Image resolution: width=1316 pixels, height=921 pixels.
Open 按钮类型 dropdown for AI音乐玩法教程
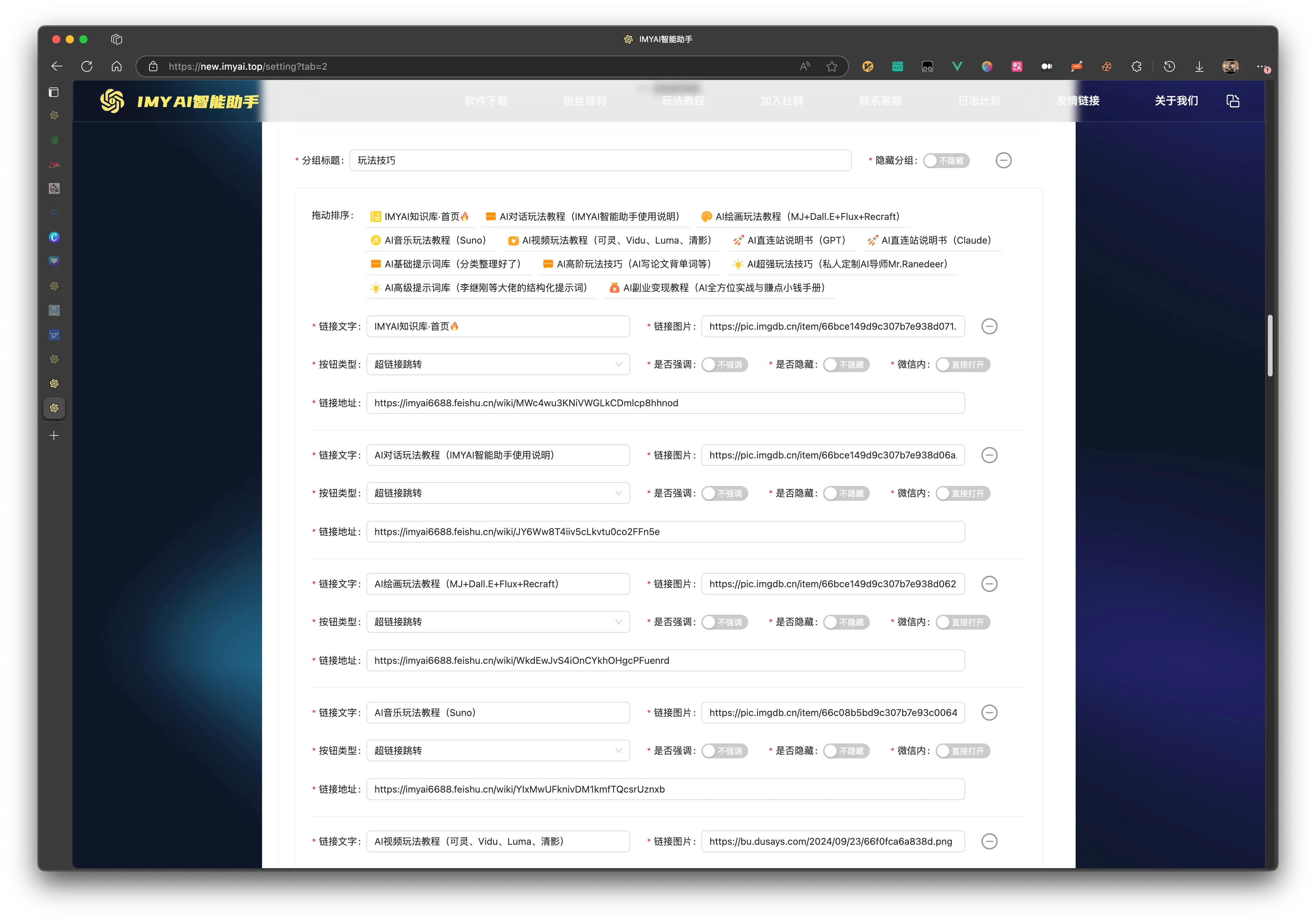498,750
